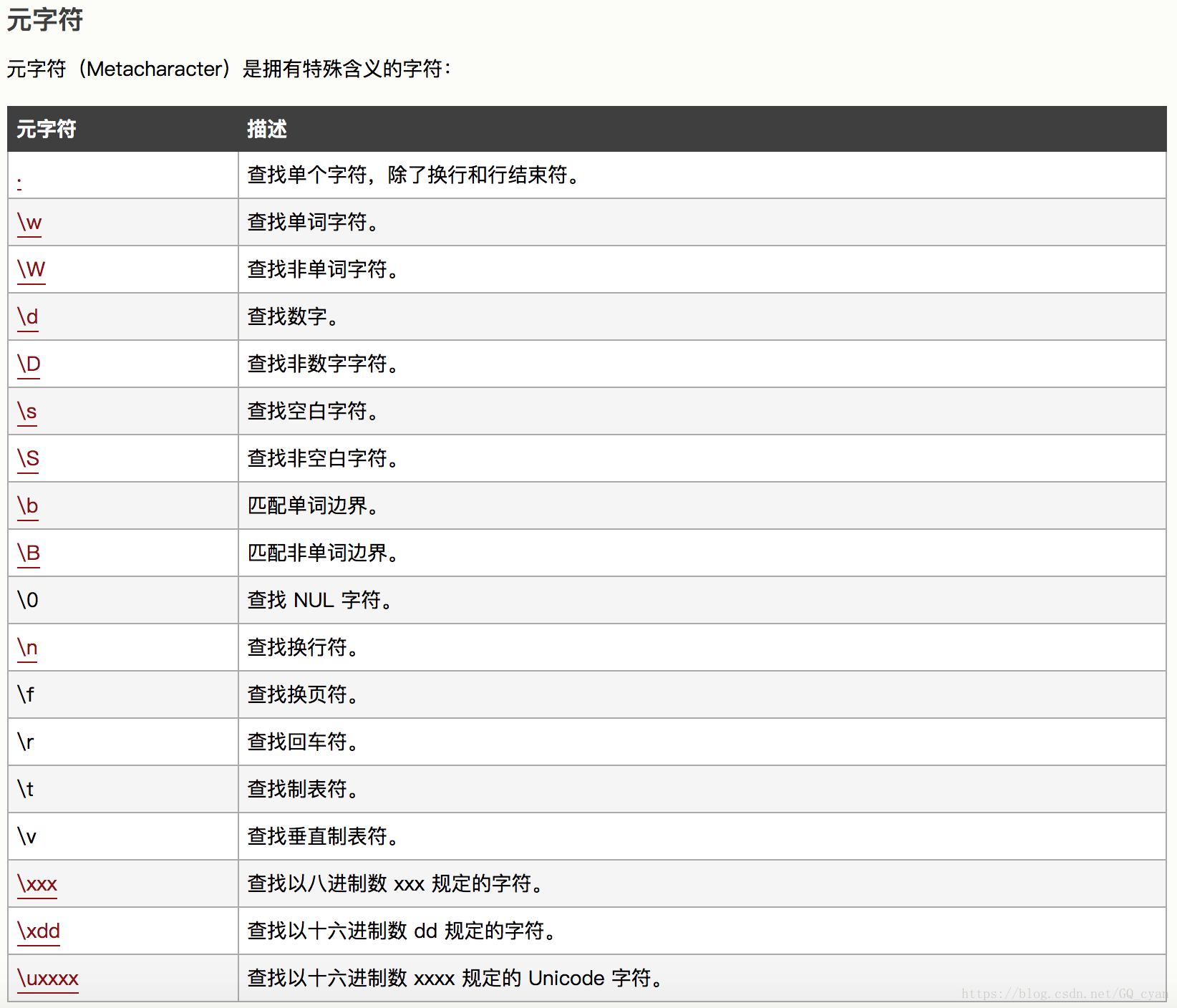Open the uppercase \S link
Screen dimensions: 1177x1008
(28, 459)
